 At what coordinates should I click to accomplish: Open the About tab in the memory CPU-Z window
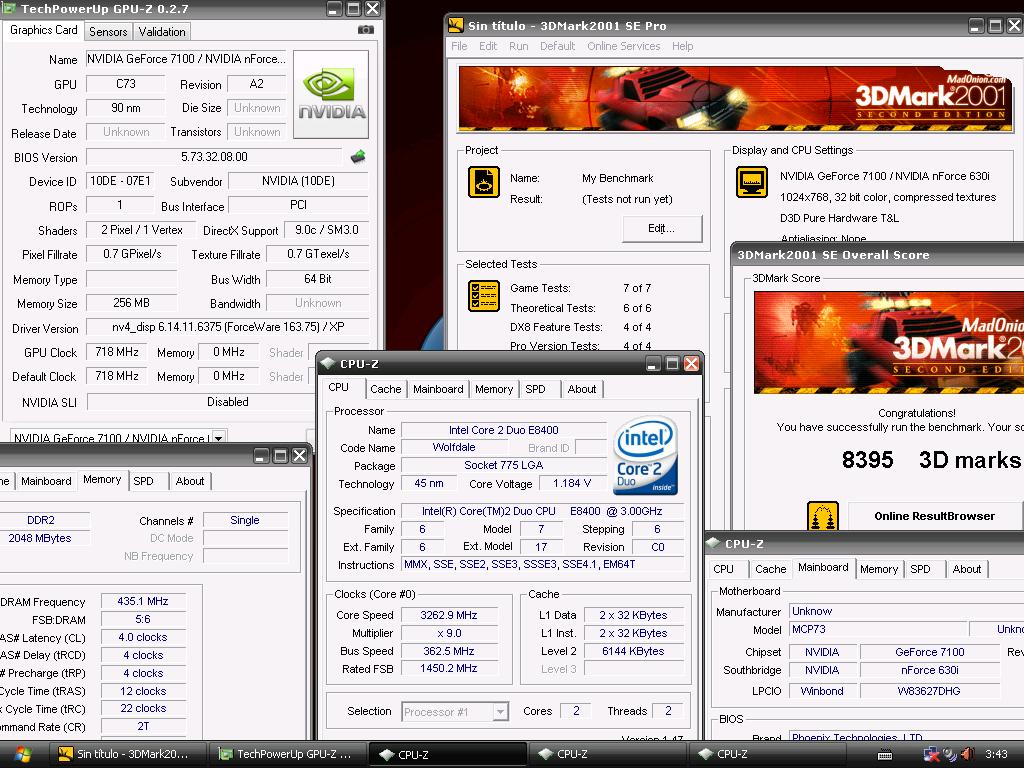point(189,481)
